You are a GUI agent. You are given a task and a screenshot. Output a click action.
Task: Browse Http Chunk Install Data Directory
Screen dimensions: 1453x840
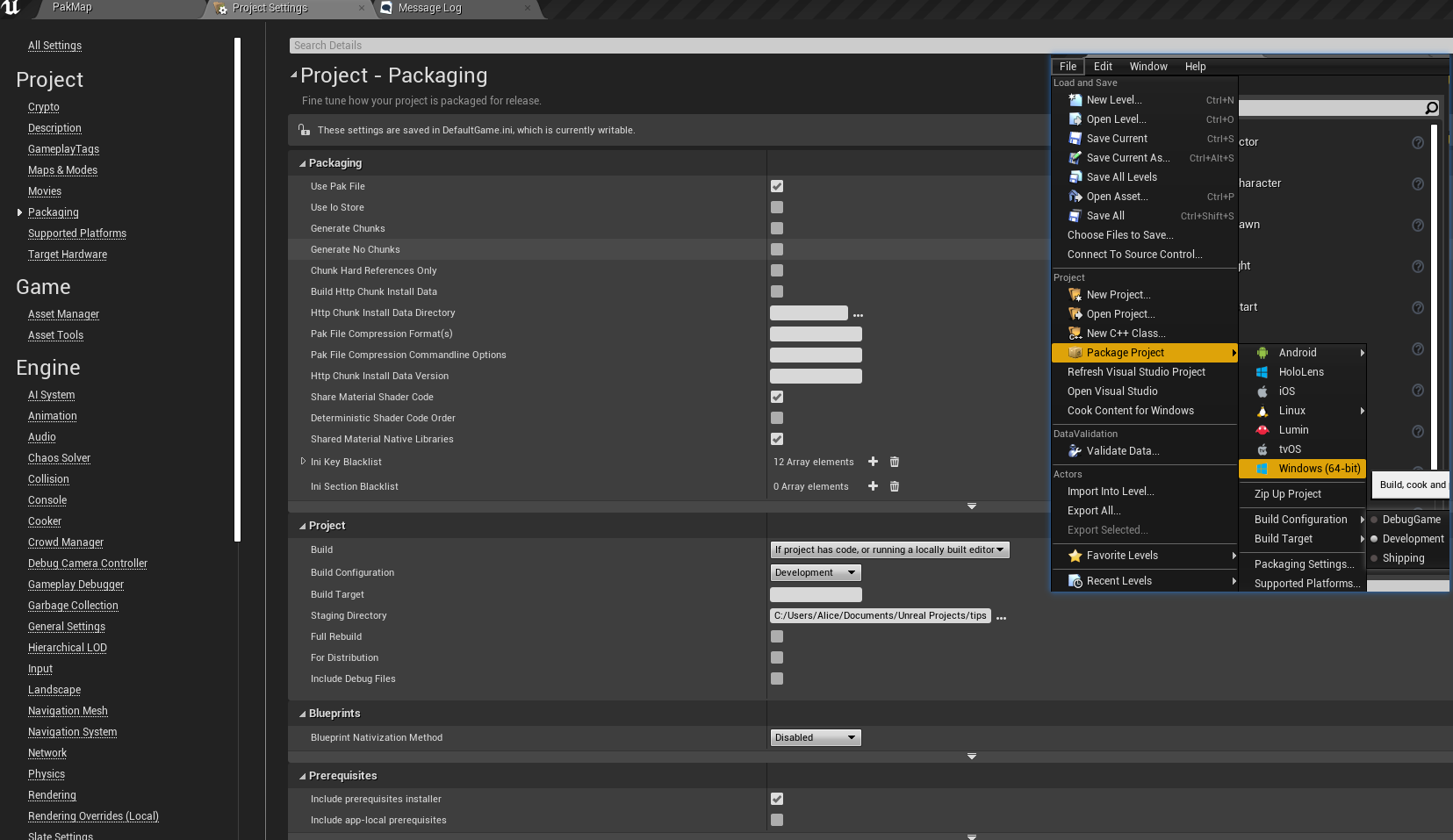[859, 314]
